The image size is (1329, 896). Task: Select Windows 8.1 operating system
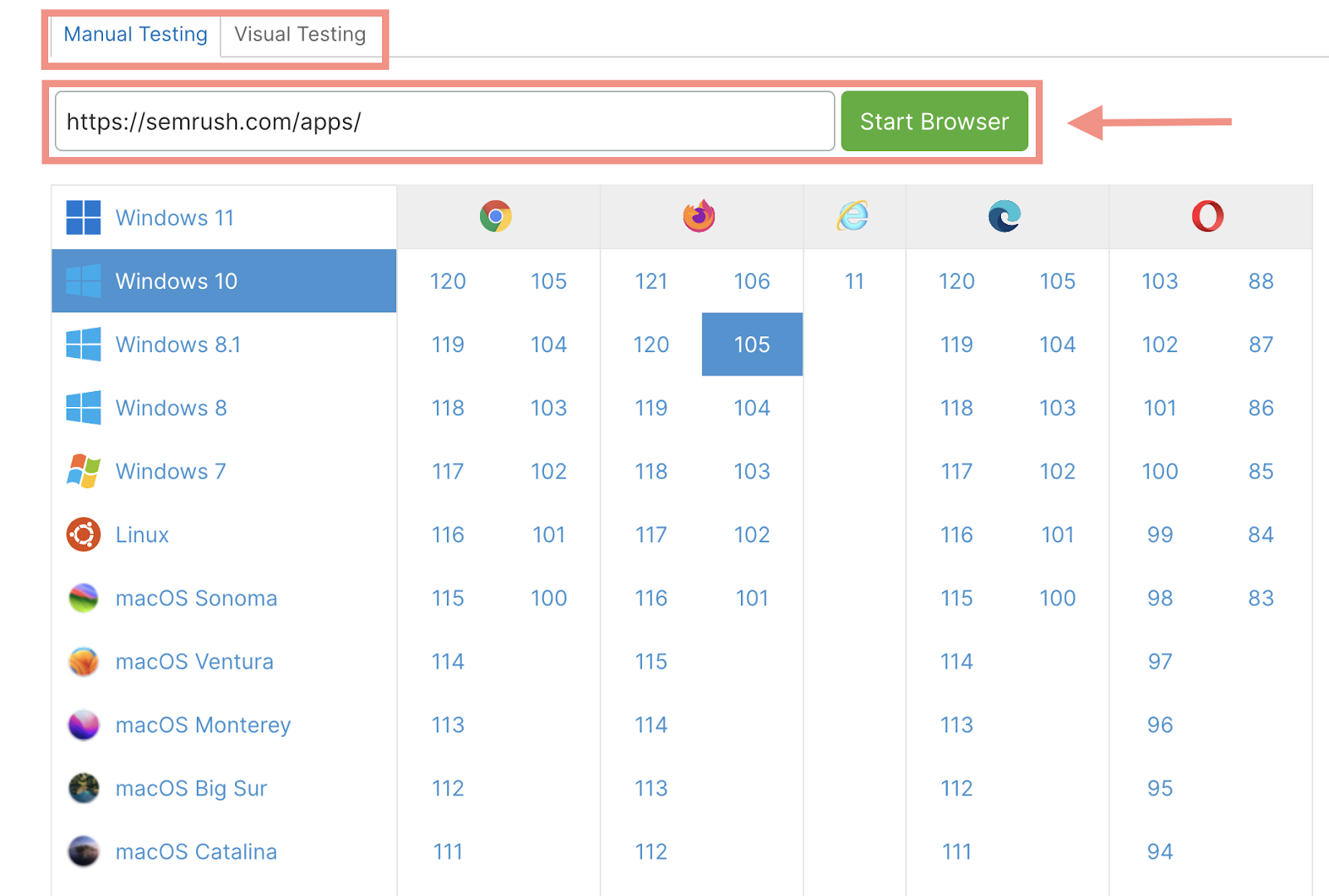(178, 345)
